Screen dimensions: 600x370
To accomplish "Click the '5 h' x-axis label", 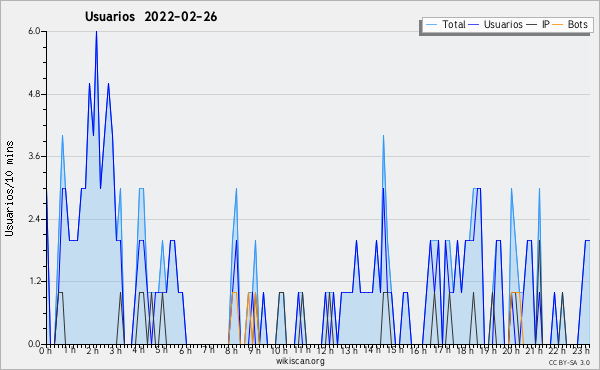I will point(161,350).
